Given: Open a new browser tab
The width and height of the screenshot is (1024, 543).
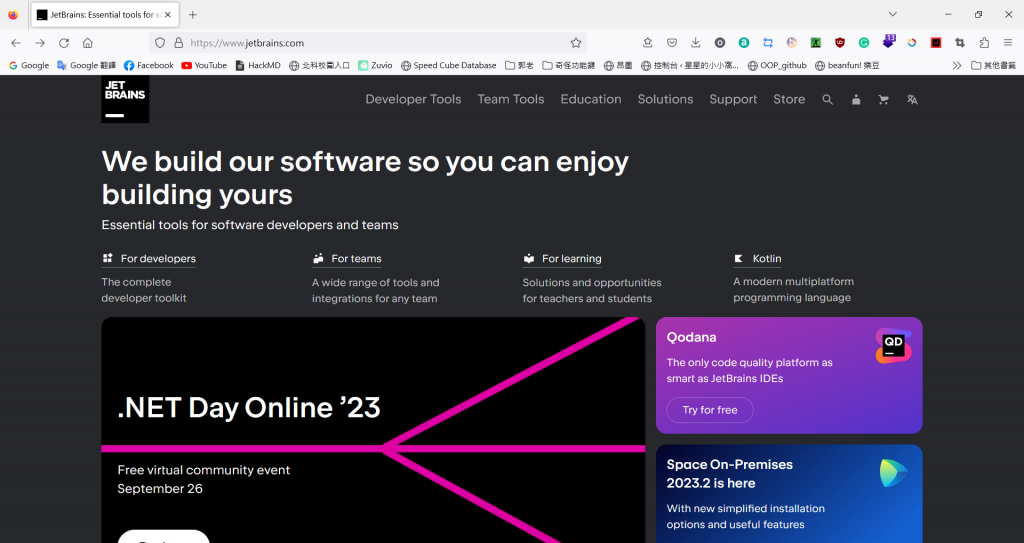Looking at the screenshot, I should (193, 14).
